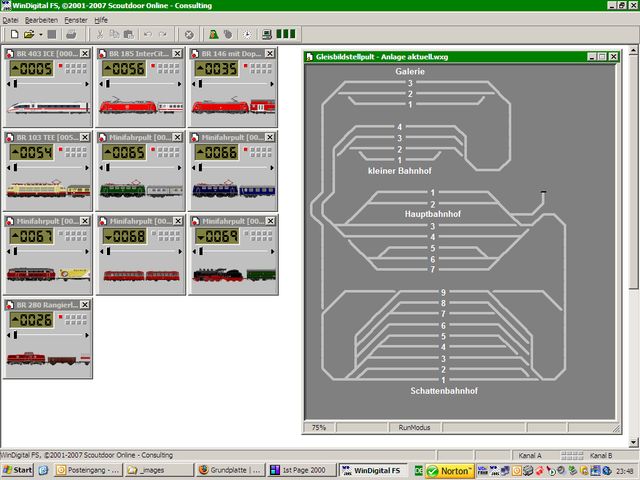This screenshot has width=640, height=480.
Task: Click the 0005 address display
Action: (x=31, y=69)
